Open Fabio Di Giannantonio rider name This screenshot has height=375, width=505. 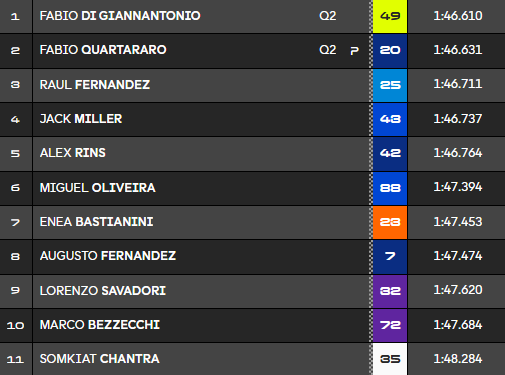(x=120, y=16)
